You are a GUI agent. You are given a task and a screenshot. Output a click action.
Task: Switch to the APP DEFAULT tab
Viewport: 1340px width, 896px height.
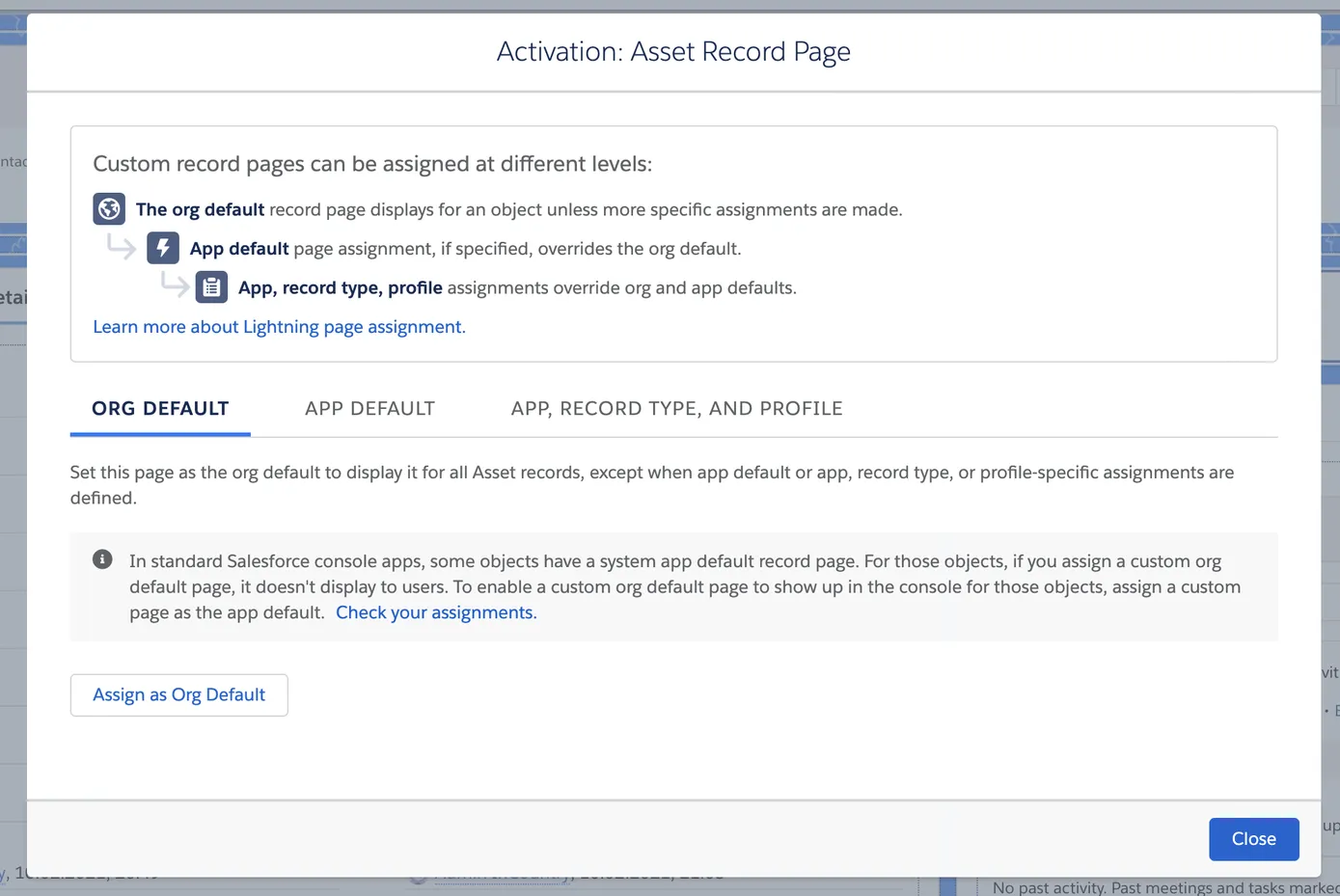click(369, 408)
